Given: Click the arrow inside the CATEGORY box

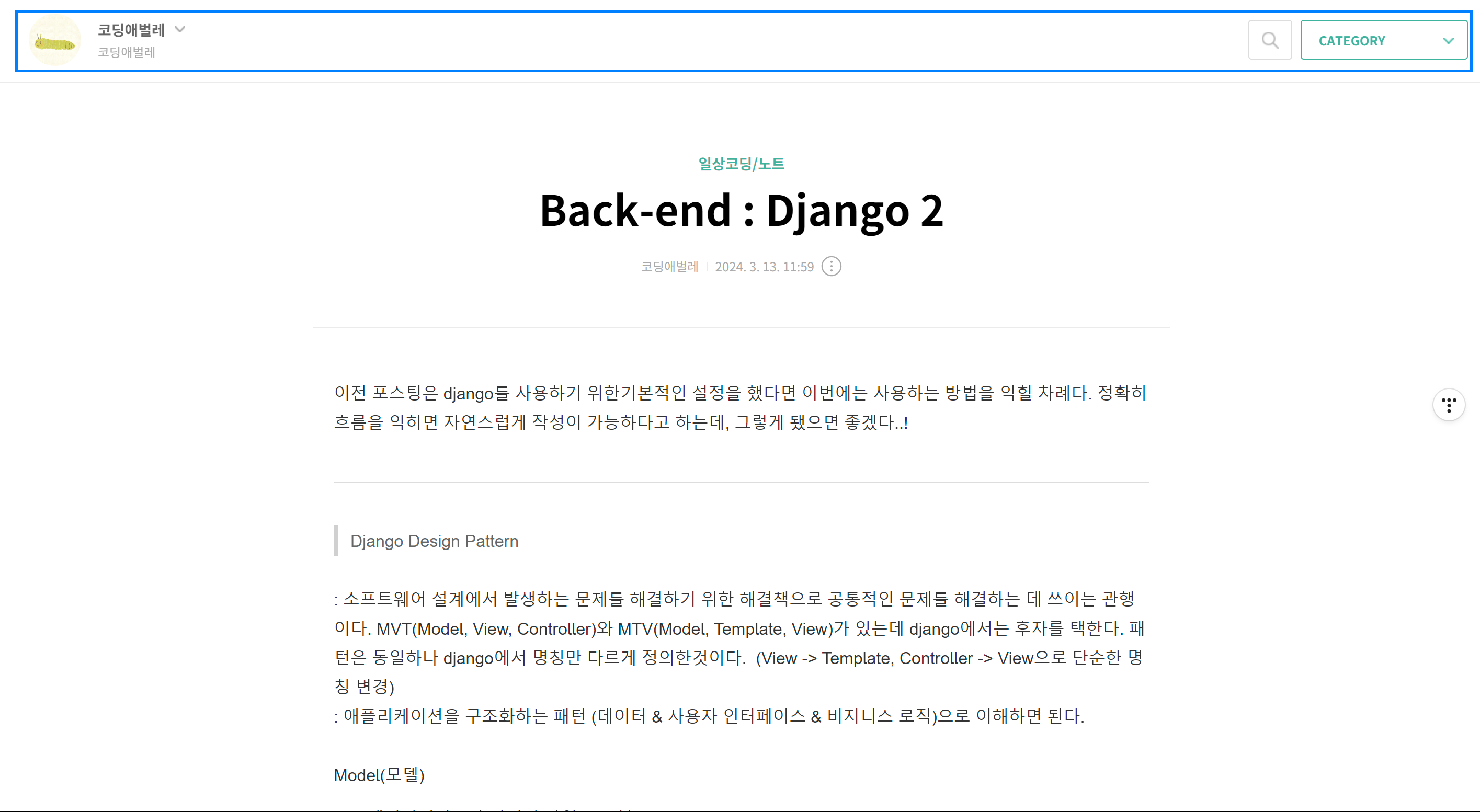Looking at the screenshot, I should coord(1449,41).
